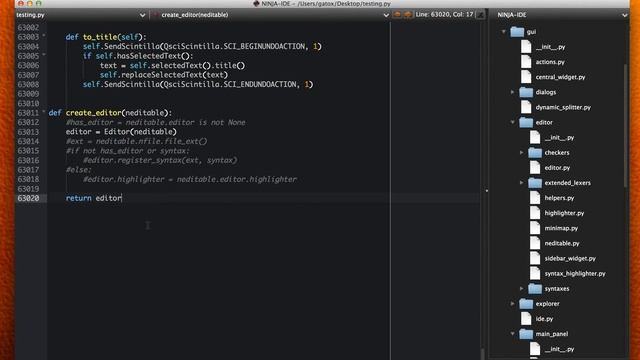Click the splitter handle between editor and tree
Screen dimensions: 640x360
pyautogui.click(x=487, y=191)
